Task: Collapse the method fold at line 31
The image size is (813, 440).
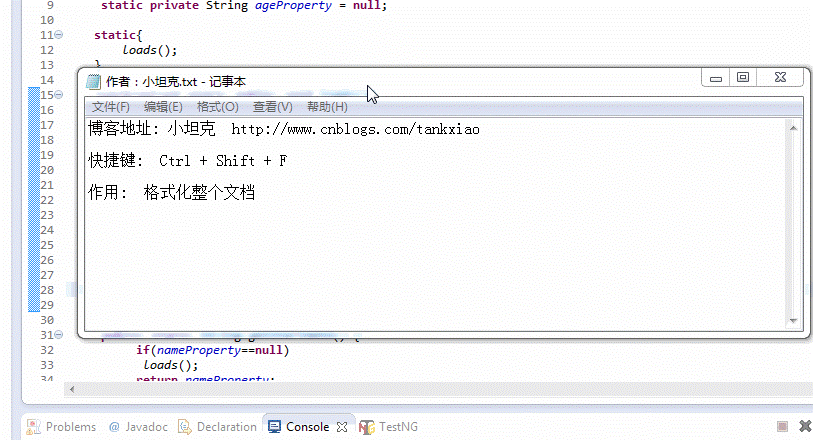Action: (x=59, y=335)
